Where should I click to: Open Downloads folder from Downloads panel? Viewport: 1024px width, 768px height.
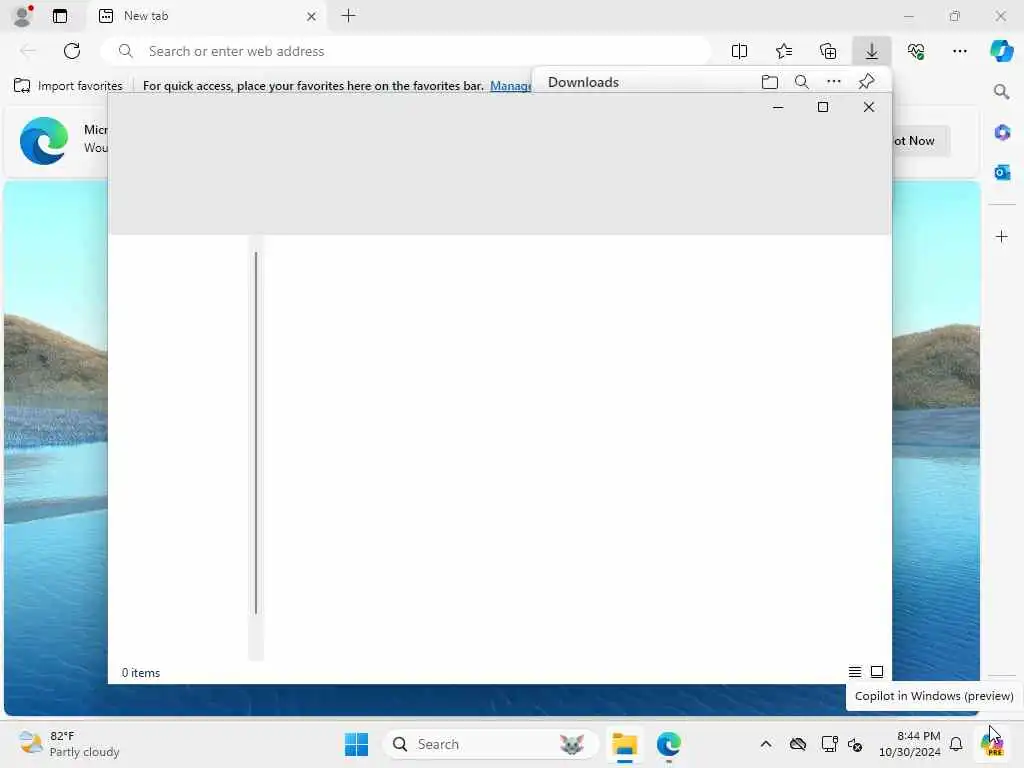pyautogui.click(x=770, y=82)
